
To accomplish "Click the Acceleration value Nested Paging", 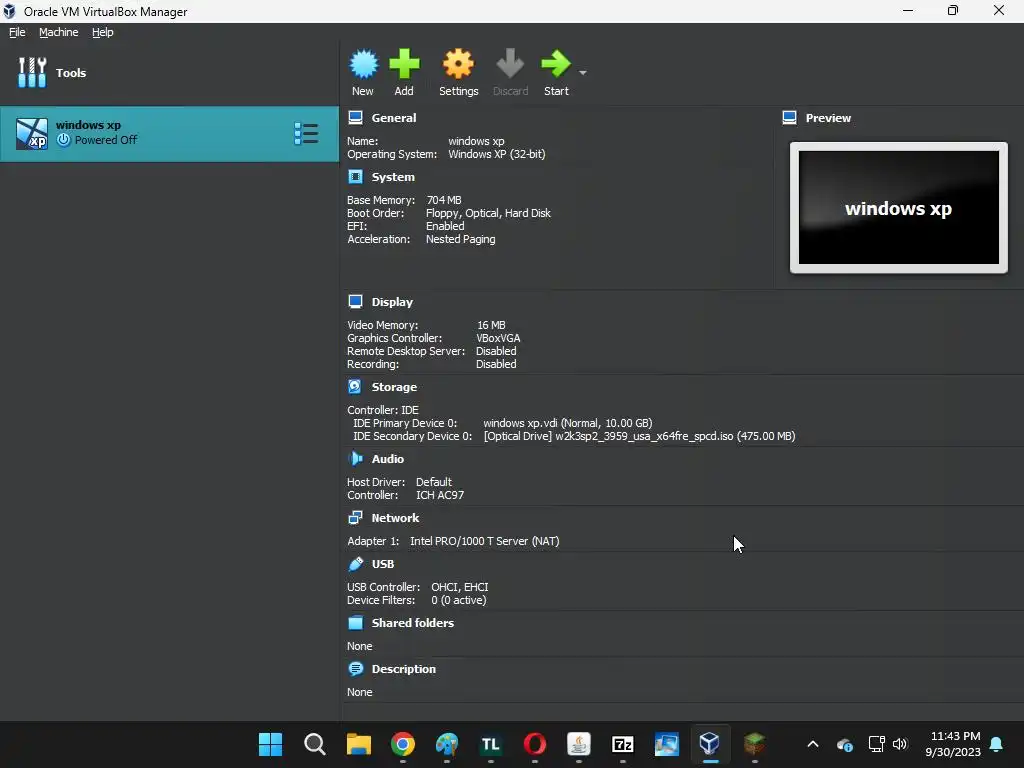I will click(x=460, y=239).
